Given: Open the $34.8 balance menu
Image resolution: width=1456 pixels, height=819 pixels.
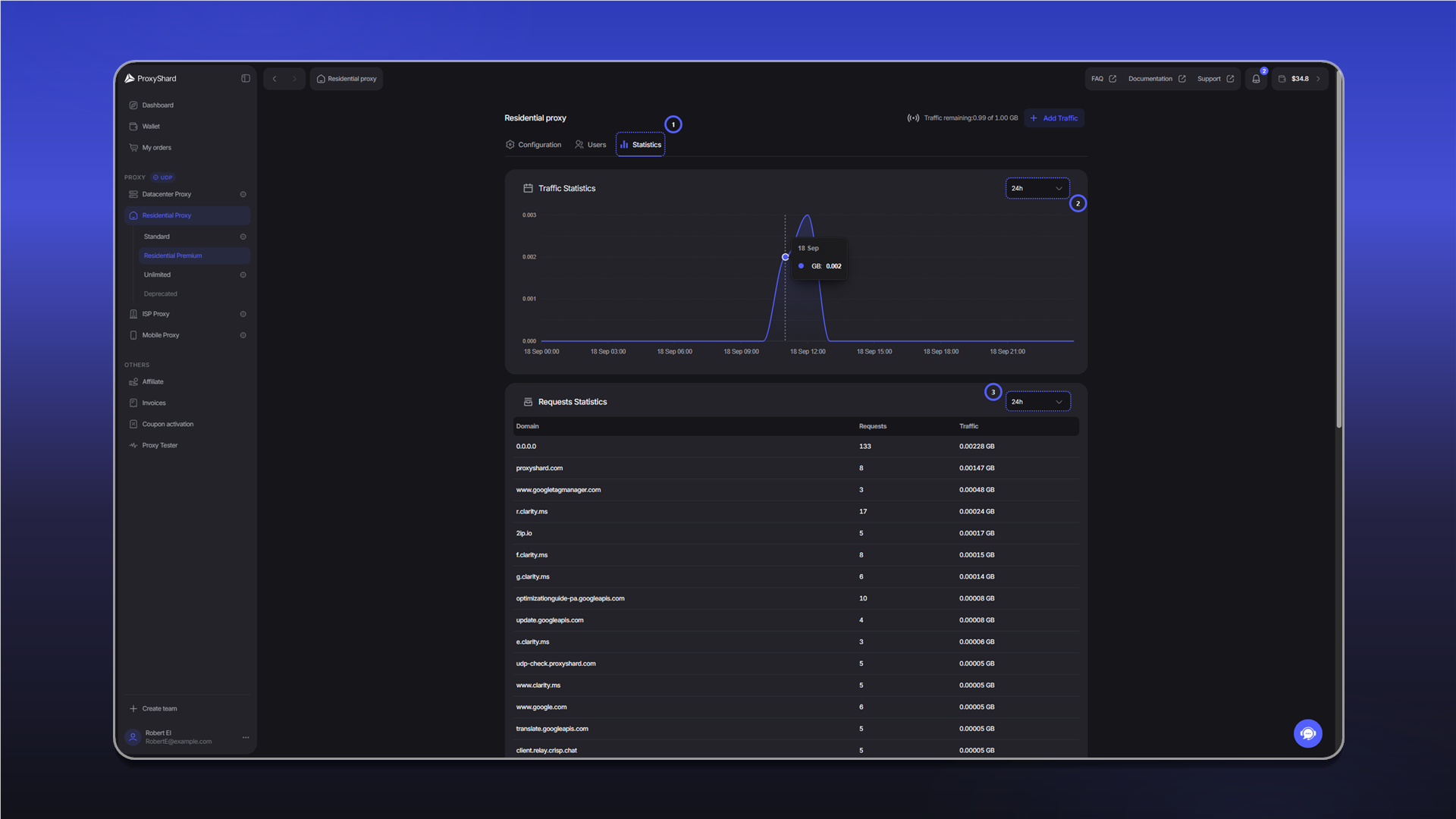Looking at the screenshot, I should [1300, 79].
